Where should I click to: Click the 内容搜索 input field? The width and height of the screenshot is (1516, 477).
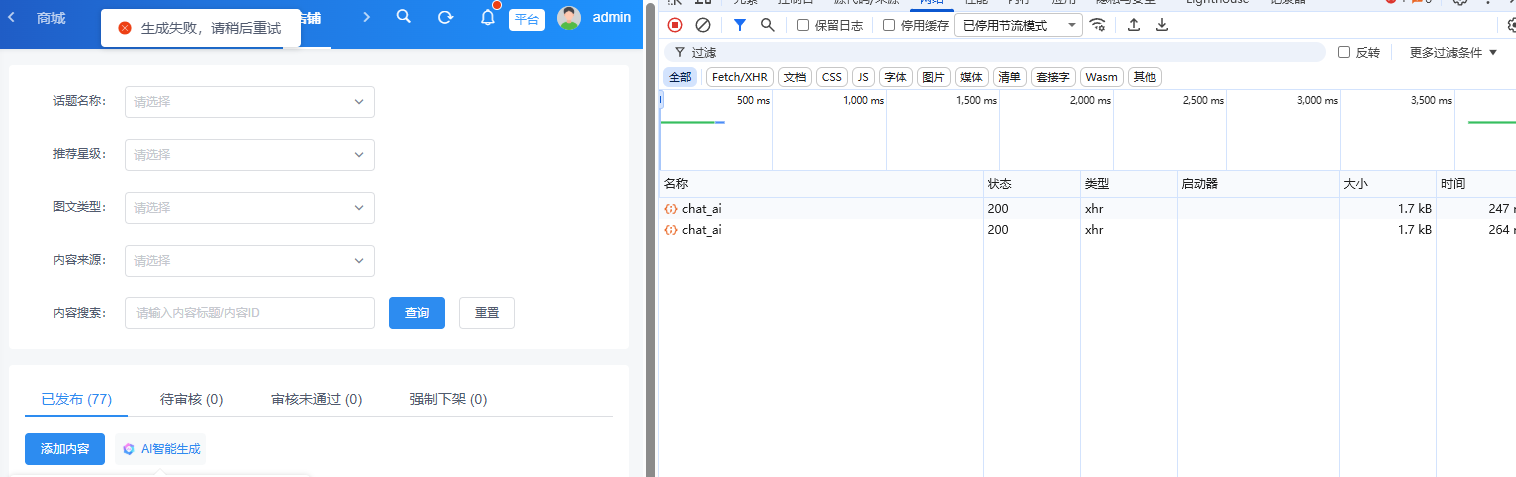(249, 313)
